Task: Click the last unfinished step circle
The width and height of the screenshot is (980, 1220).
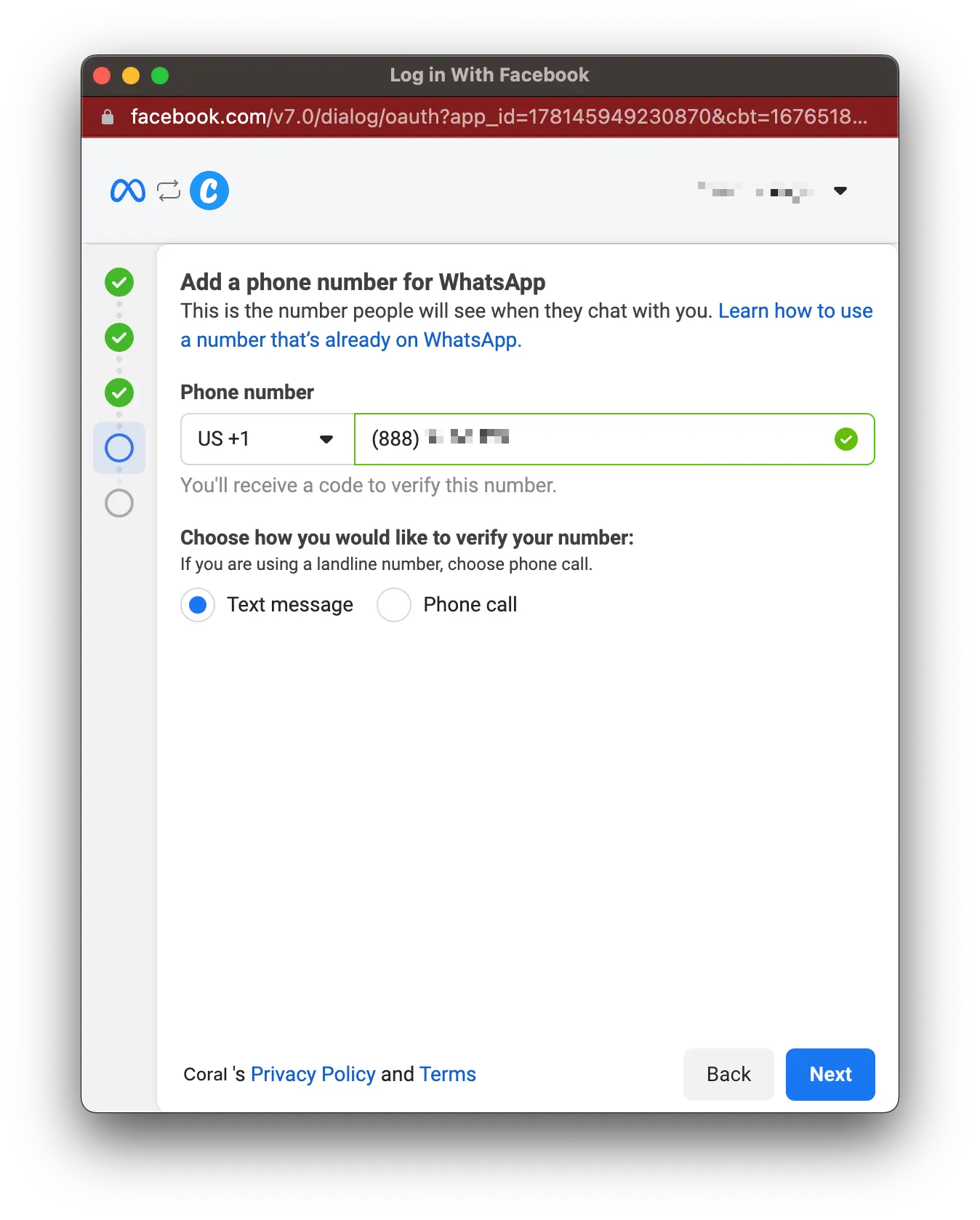Action: pos(119,503)
